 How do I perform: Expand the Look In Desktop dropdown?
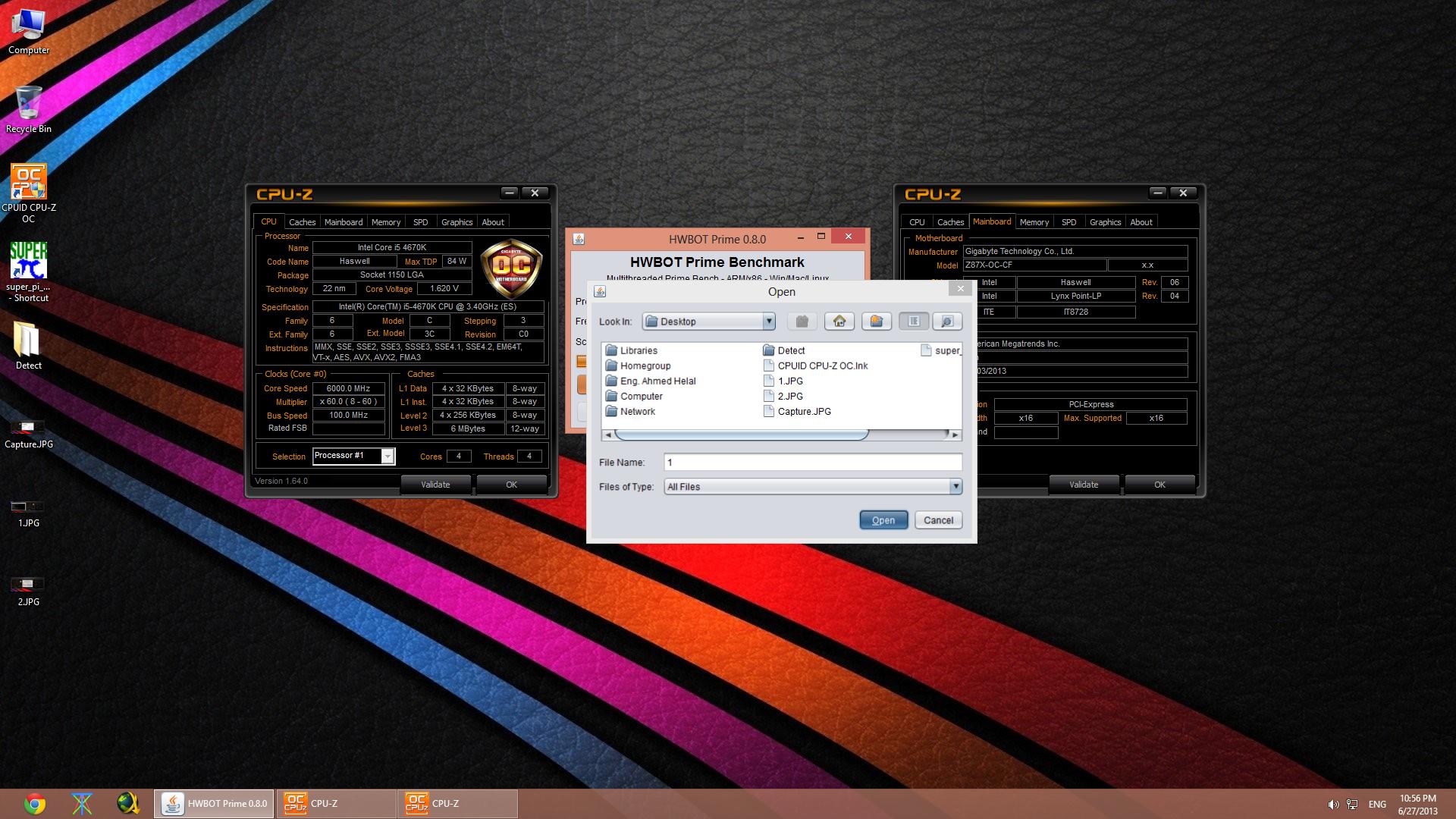(768, 322)
